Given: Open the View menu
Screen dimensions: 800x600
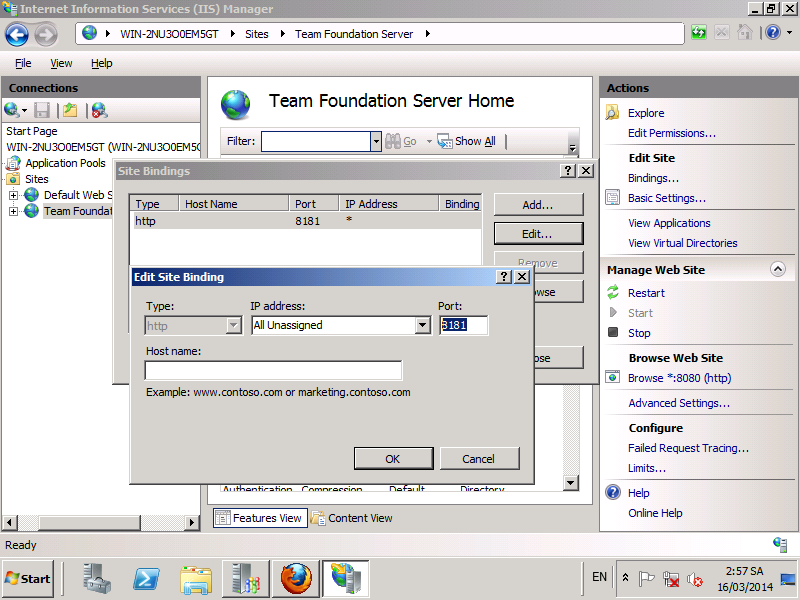Looking at the screenshot, I should point(61,63).
